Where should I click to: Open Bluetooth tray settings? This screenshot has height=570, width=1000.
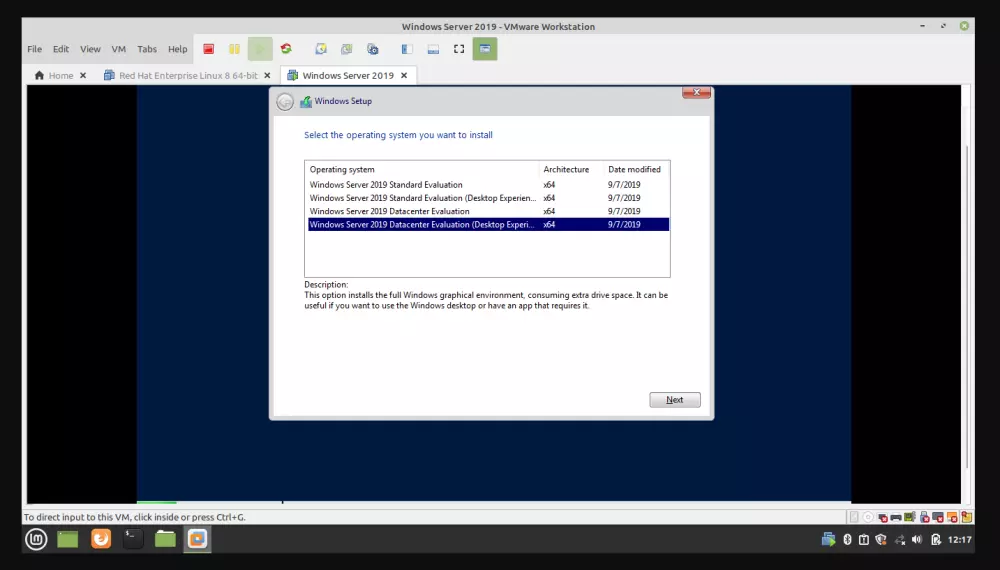pos(847,539)
